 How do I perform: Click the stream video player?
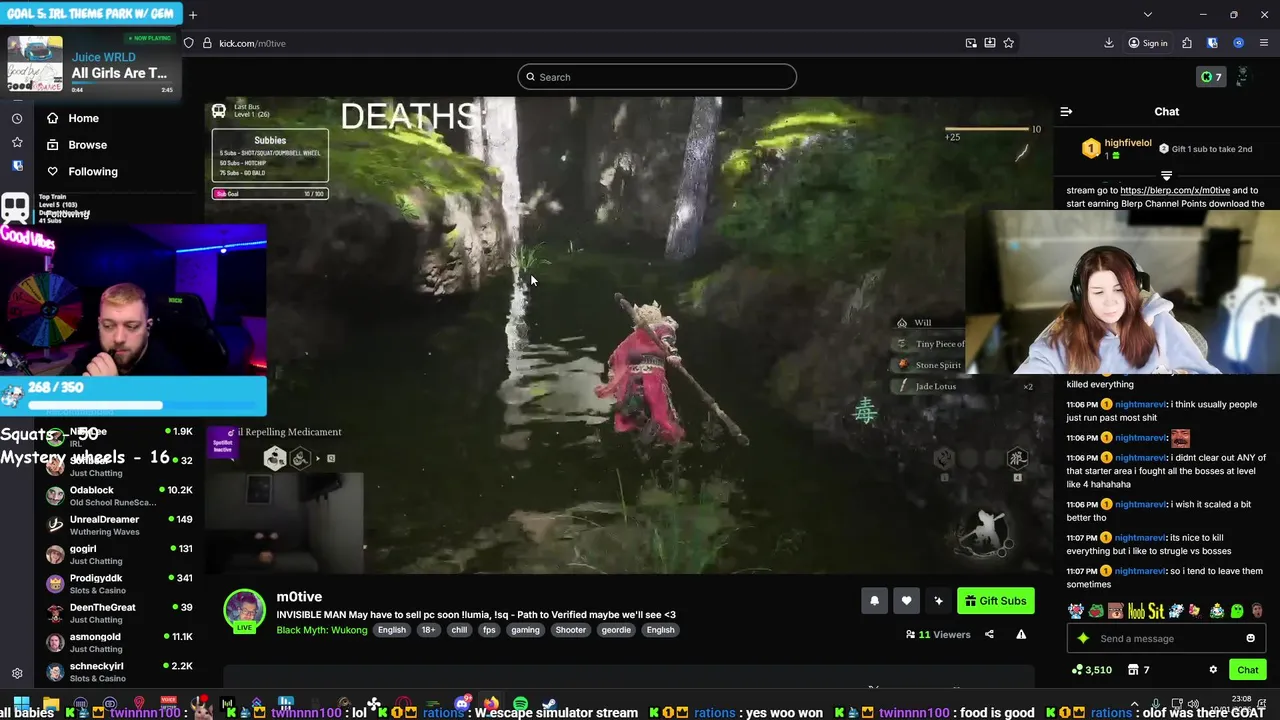(630, 335)
